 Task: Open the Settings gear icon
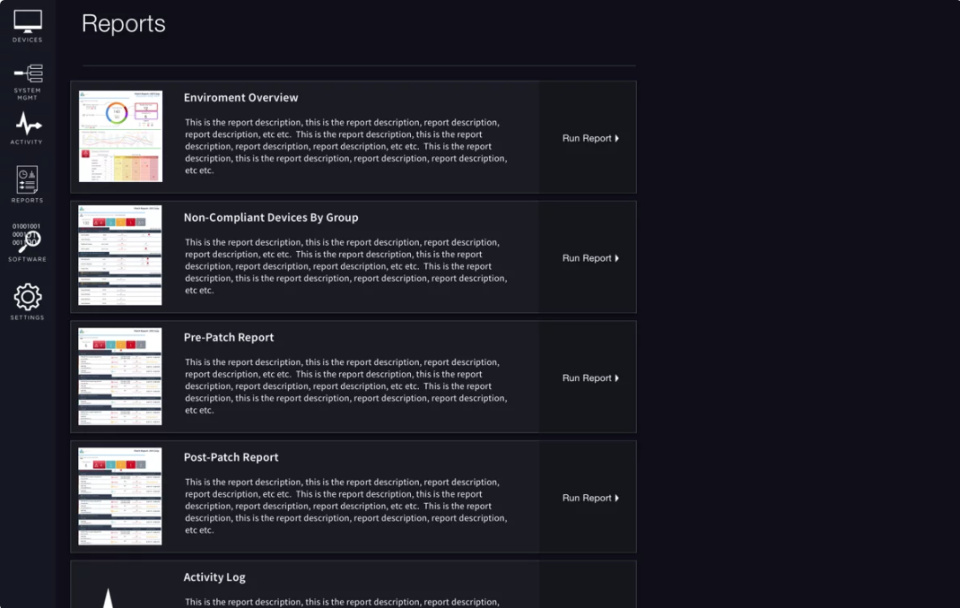[x=27, y=297]
